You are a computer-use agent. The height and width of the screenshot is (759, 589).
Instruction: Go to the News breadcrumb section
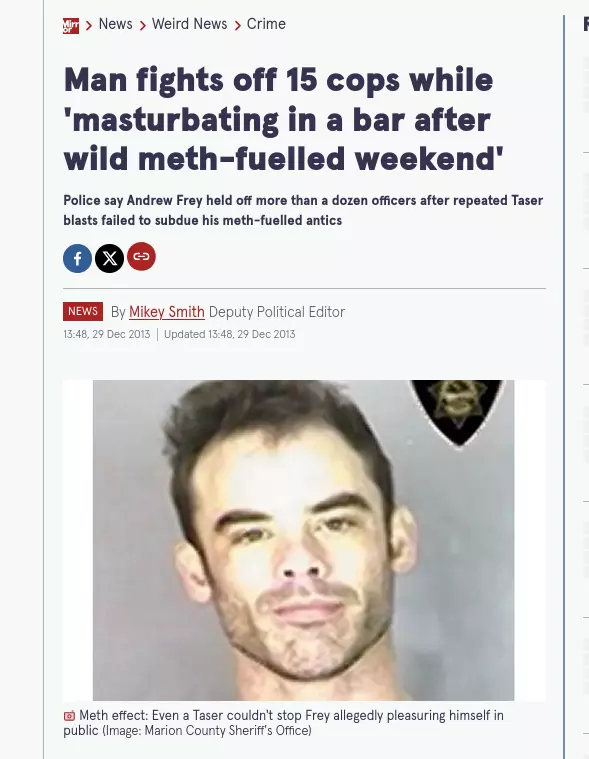115,24
